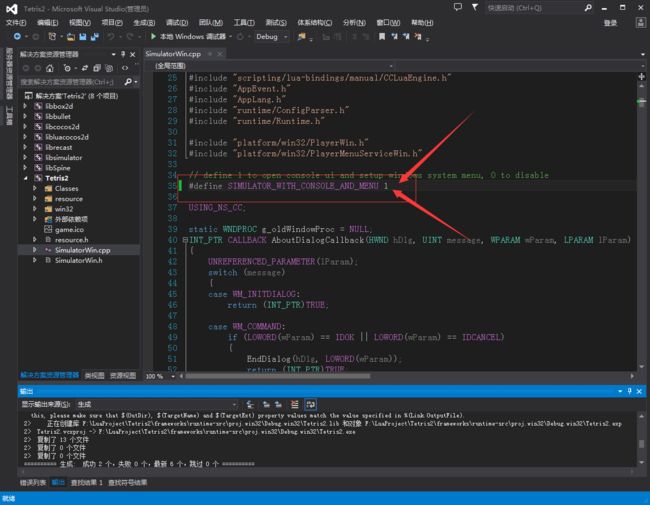Click the New Project toolbar icon
The height and width of the screenshot is (505, 650).
(x=52, y=36)
